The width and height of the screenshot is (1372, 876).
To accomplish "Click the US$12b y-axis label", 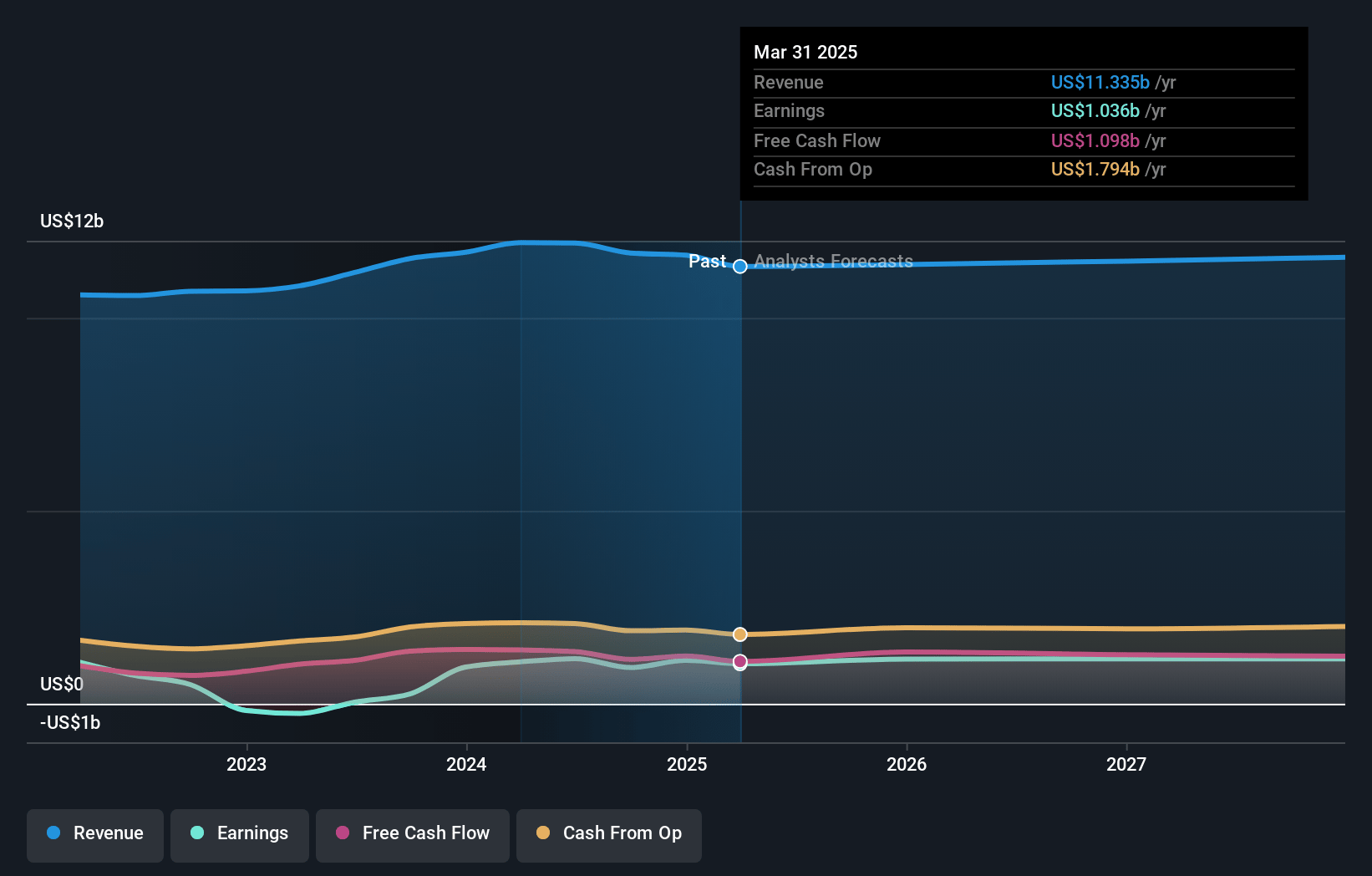I will click(72, 221).
